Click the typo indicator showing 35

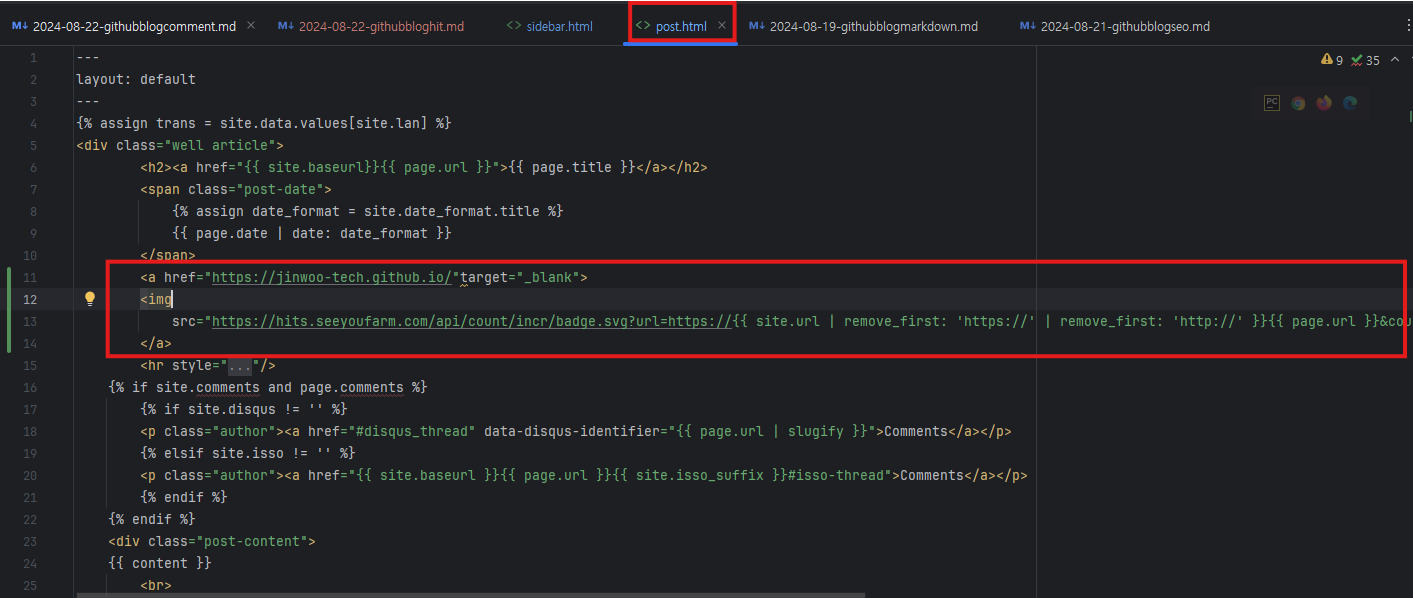pos(1365,60)
